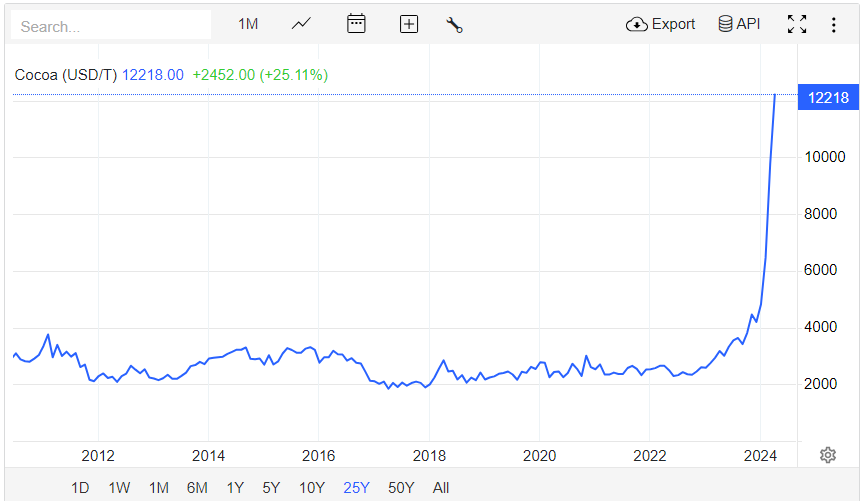The width and height of the screenshot is (861, 501).
Task: Select the 50Y time range
Action: click(401, 488)
